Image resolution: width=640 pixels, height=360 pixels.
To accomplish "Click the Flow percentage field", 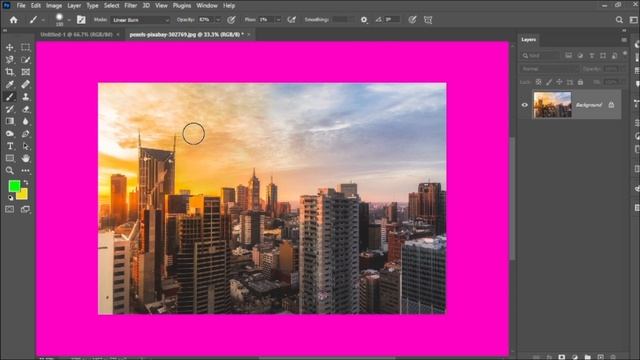I will pos(267,20).
